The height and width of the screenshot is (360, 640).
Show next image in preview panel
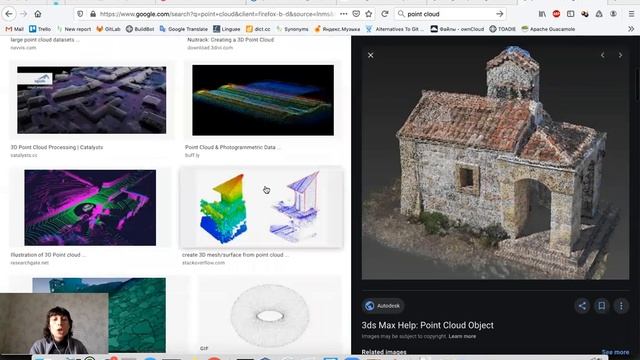click(x=620, y=55)
